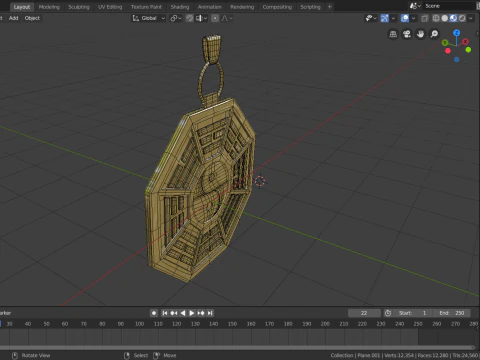Click the End frame field 250
The width and height of the screenshot is (480, 360).
tap(452, 313)
